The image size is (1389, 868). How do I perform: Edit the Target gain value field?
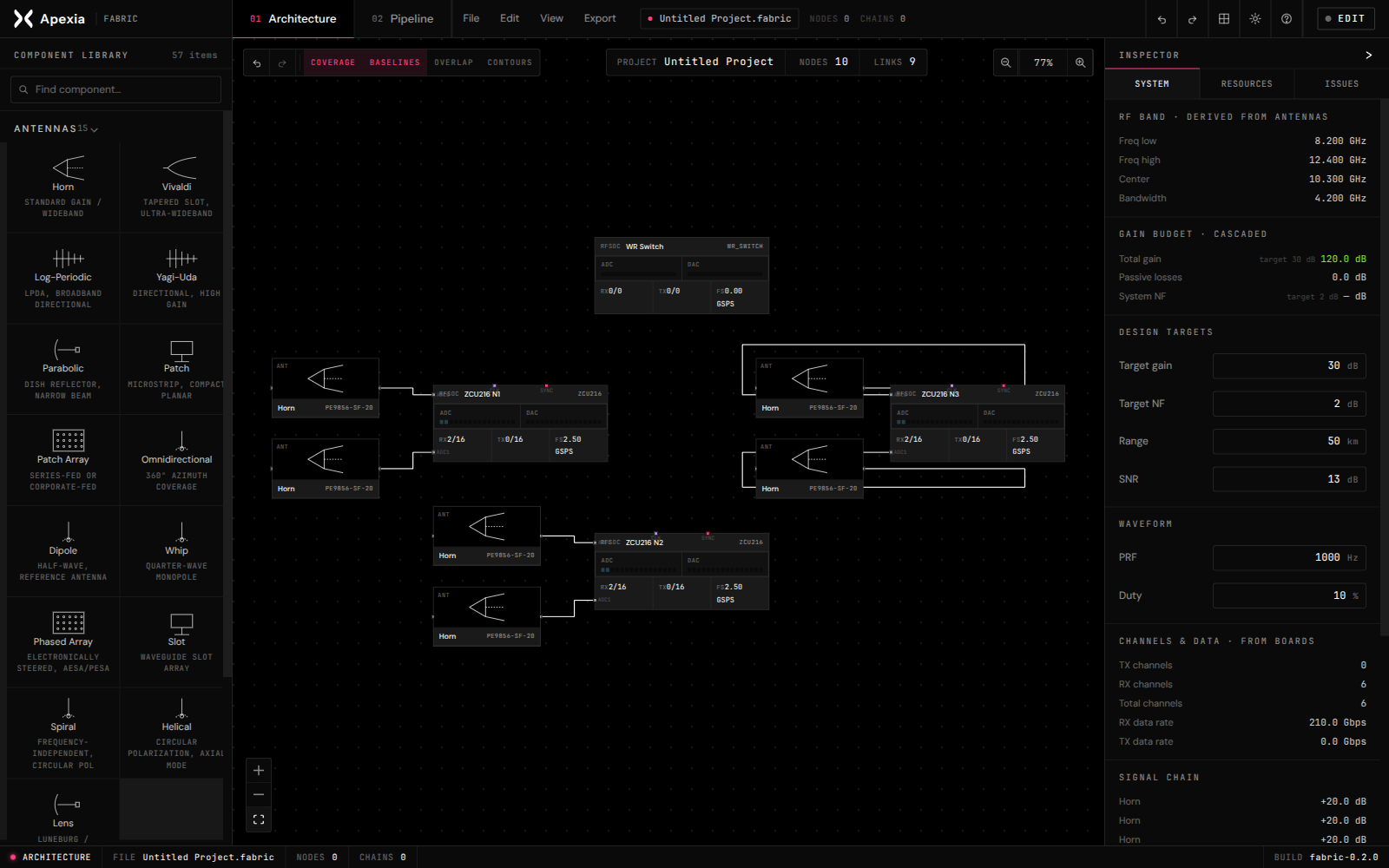coord(1289,365)
